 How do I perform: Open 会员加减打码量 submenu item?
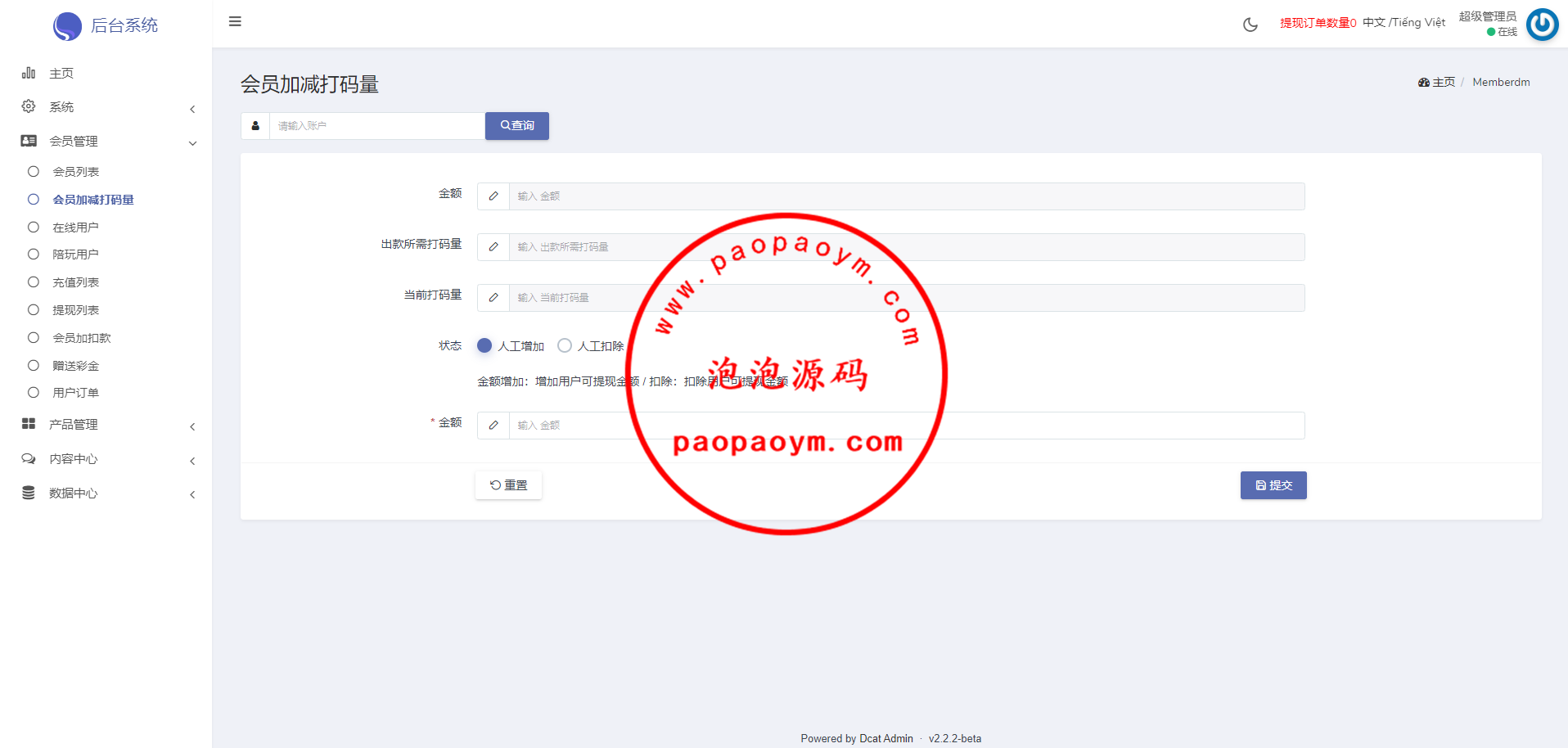pyautogui.click(x=93, y=200)
